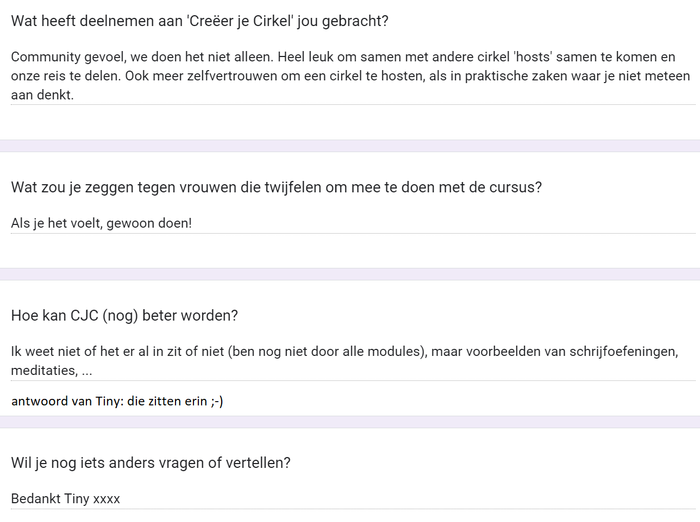Click the smiley ';-)' in Tiny's reply
Image resolution: width=700 pixels, height=522 pixels.
[x=217, y=401]
